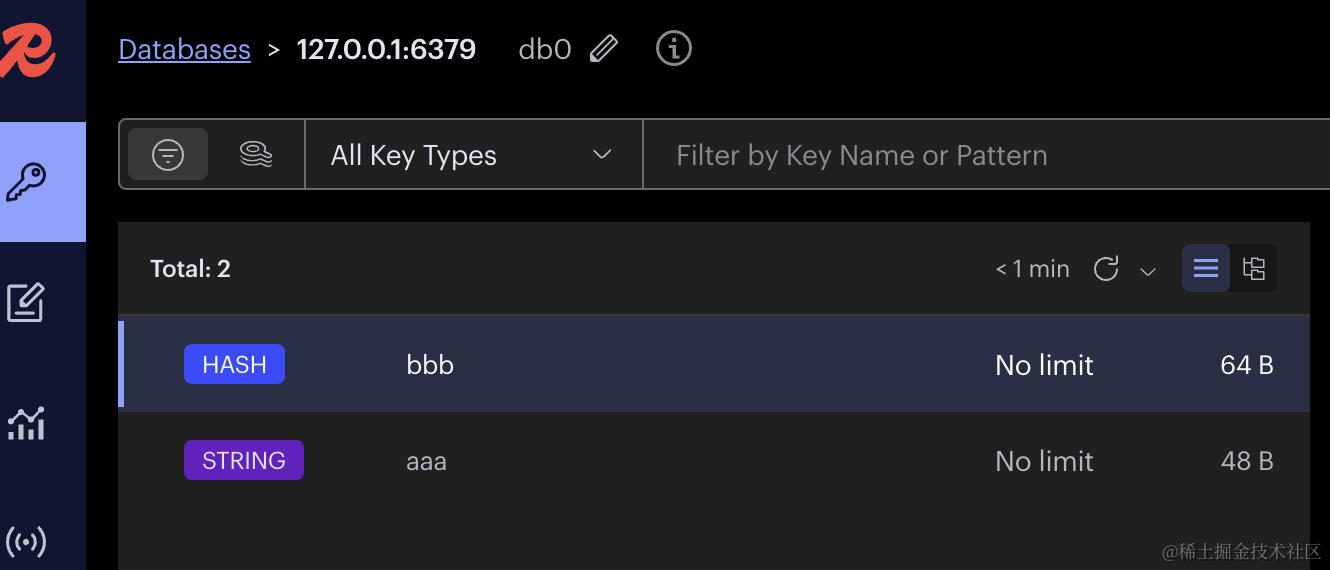
Task: Toggle filter by key name mode
Action: [x=168, y=155]
